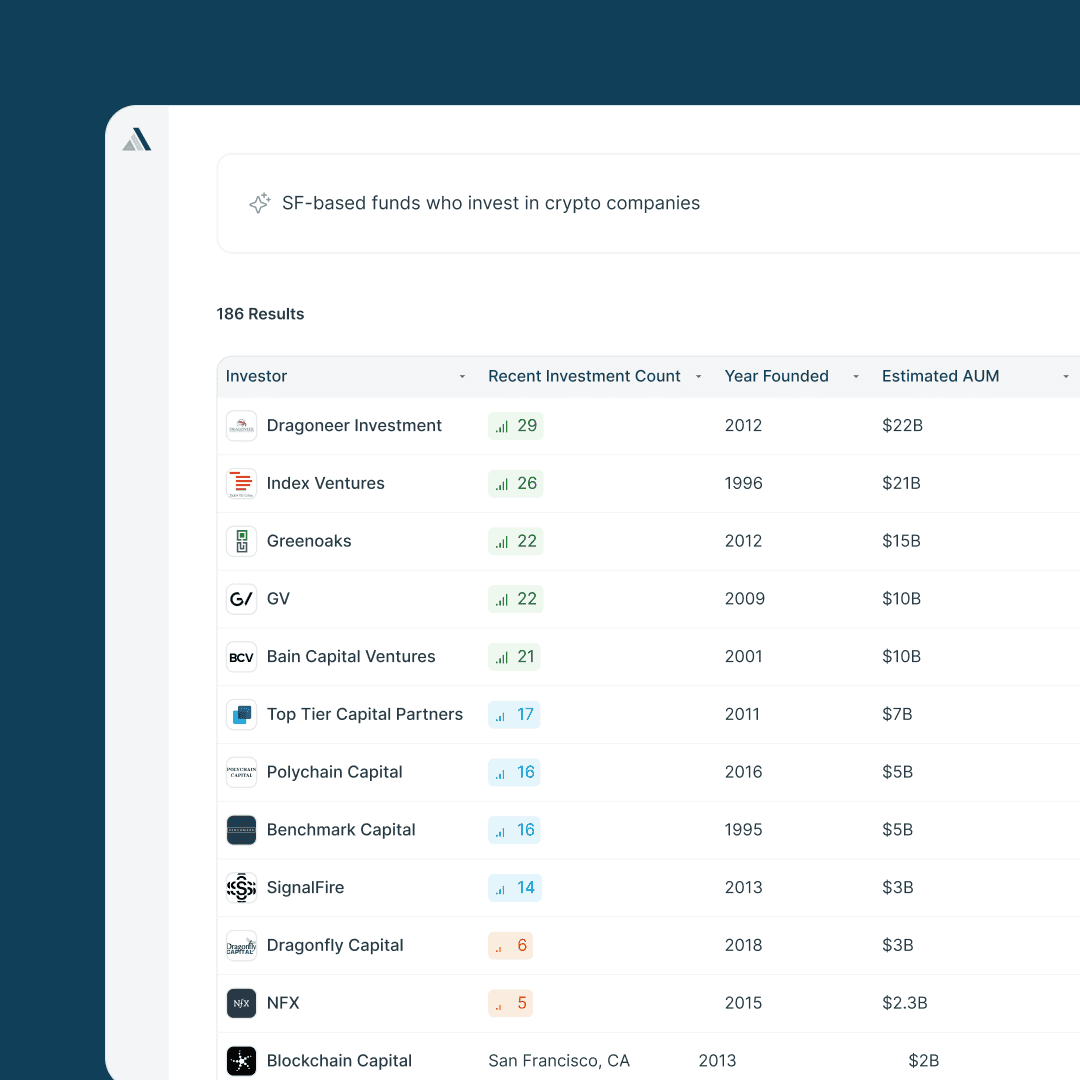Screen dimensions: 1080x1080
Task: Click the investment count badge 21
Action: pyautogui.click(x=515, y=657)
